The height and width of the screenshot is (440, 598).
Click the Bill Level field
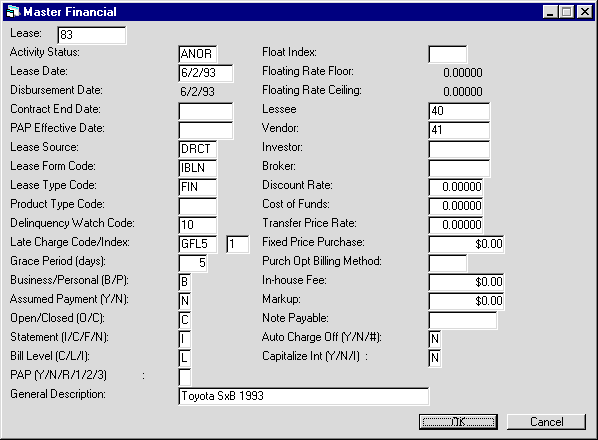point(185,358)
